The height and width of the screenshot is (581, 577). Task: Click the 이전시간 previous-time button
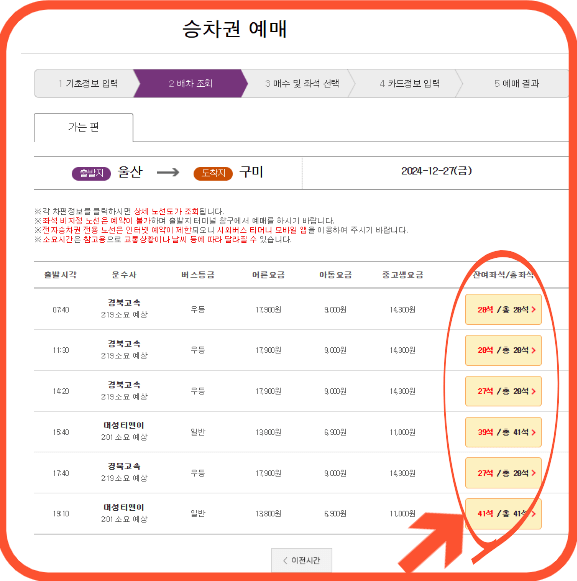coord(301,560)
